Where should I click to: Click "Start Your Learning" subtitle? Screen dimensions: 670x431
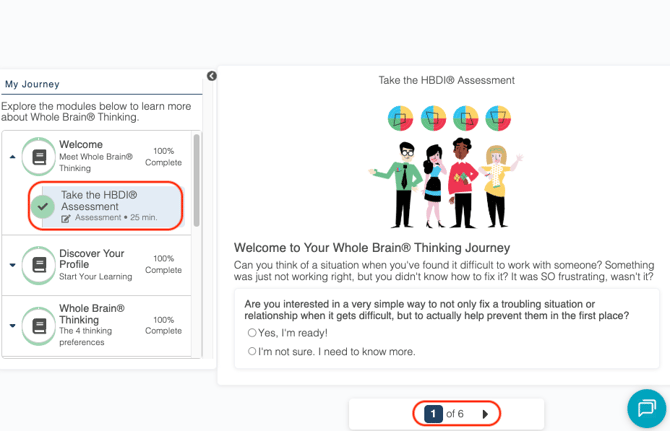(x=96, y=277)
